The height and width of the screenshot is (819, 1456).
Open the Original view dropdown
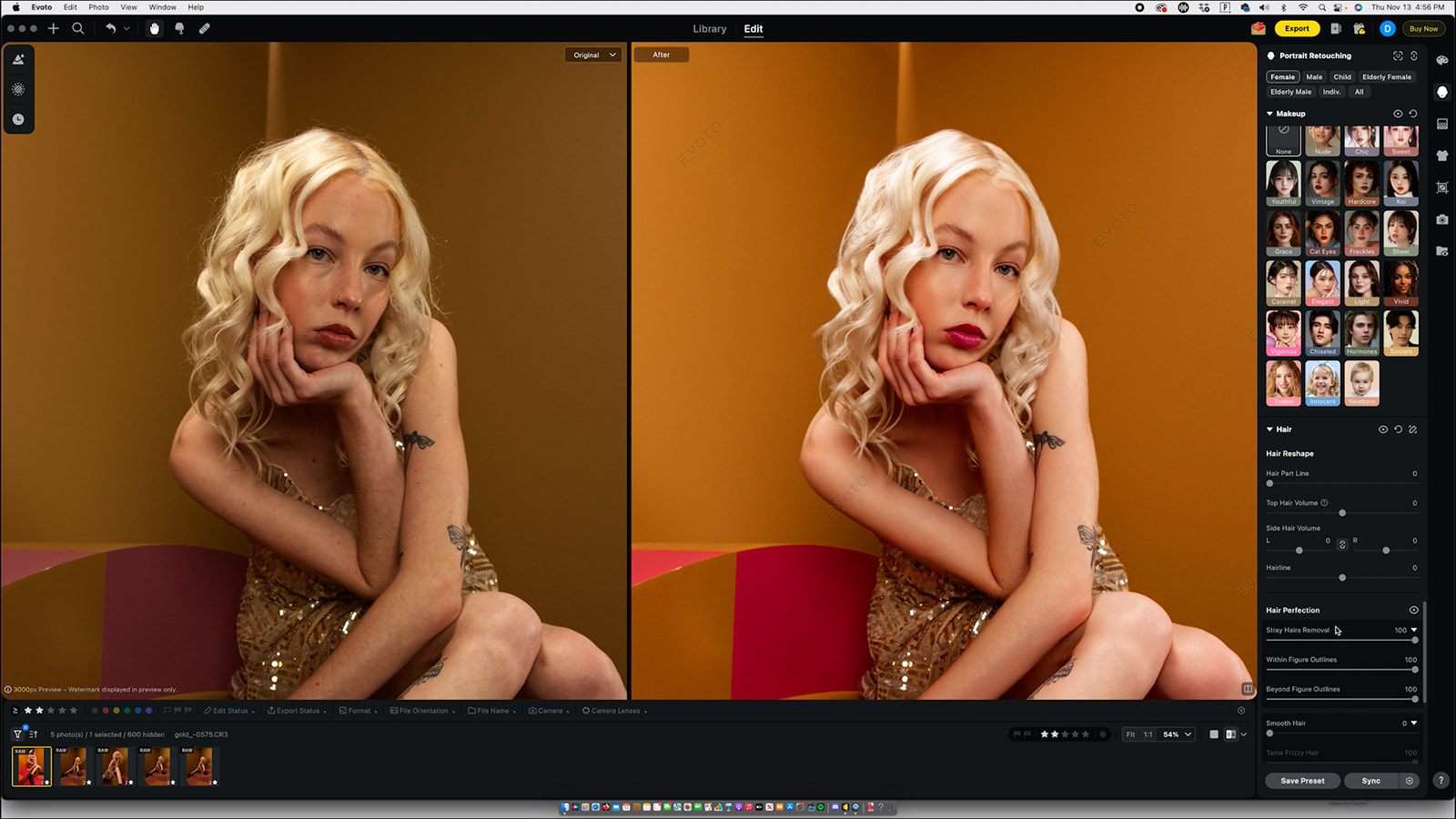point(594,55)
